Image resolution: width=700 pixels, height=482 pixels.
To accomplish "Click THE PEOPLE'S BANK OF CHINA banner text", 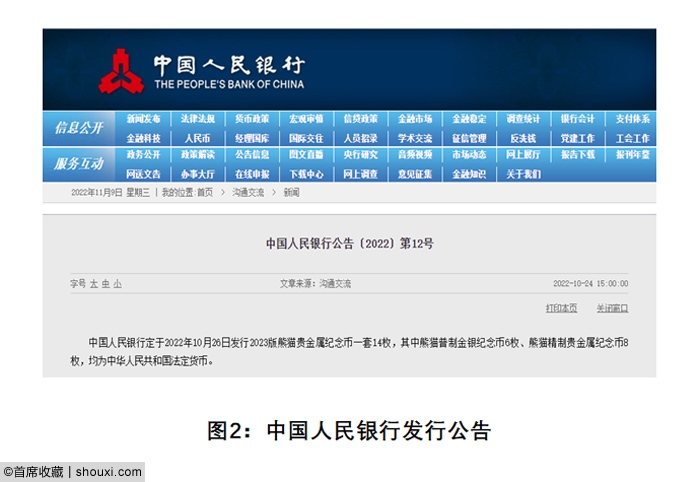I will 229,84.
